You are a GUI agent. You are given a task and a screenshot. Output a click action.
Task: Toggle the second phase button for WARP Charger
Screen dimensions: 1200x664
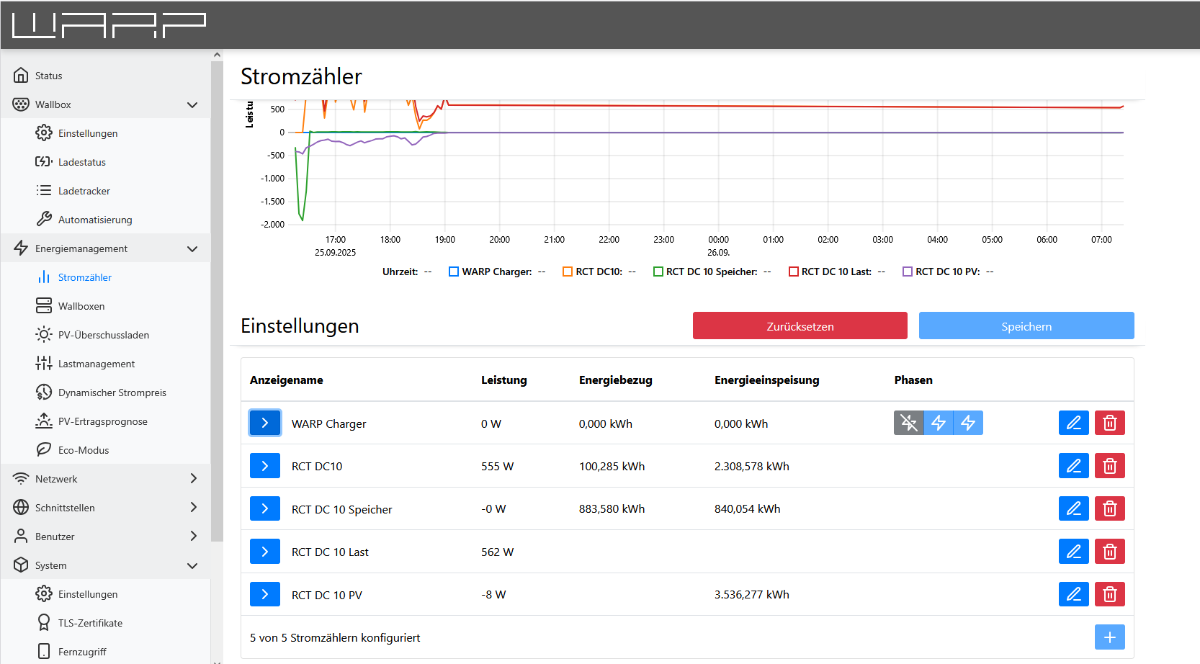[938, 423]
